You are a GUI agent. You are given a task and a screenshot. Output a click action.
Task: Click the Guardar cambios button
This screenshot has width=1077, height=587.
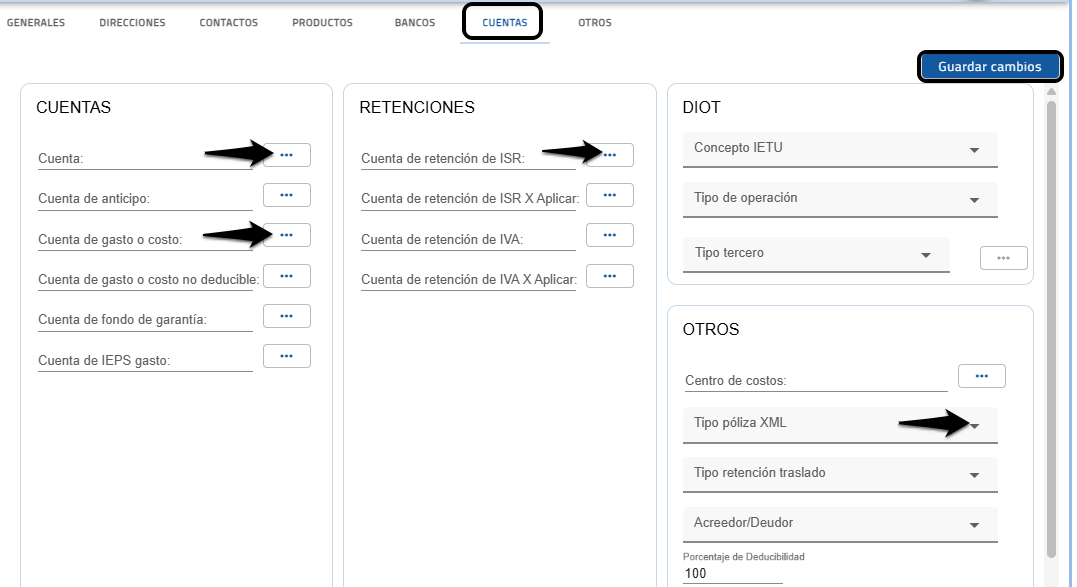click(x=989, y=67)
